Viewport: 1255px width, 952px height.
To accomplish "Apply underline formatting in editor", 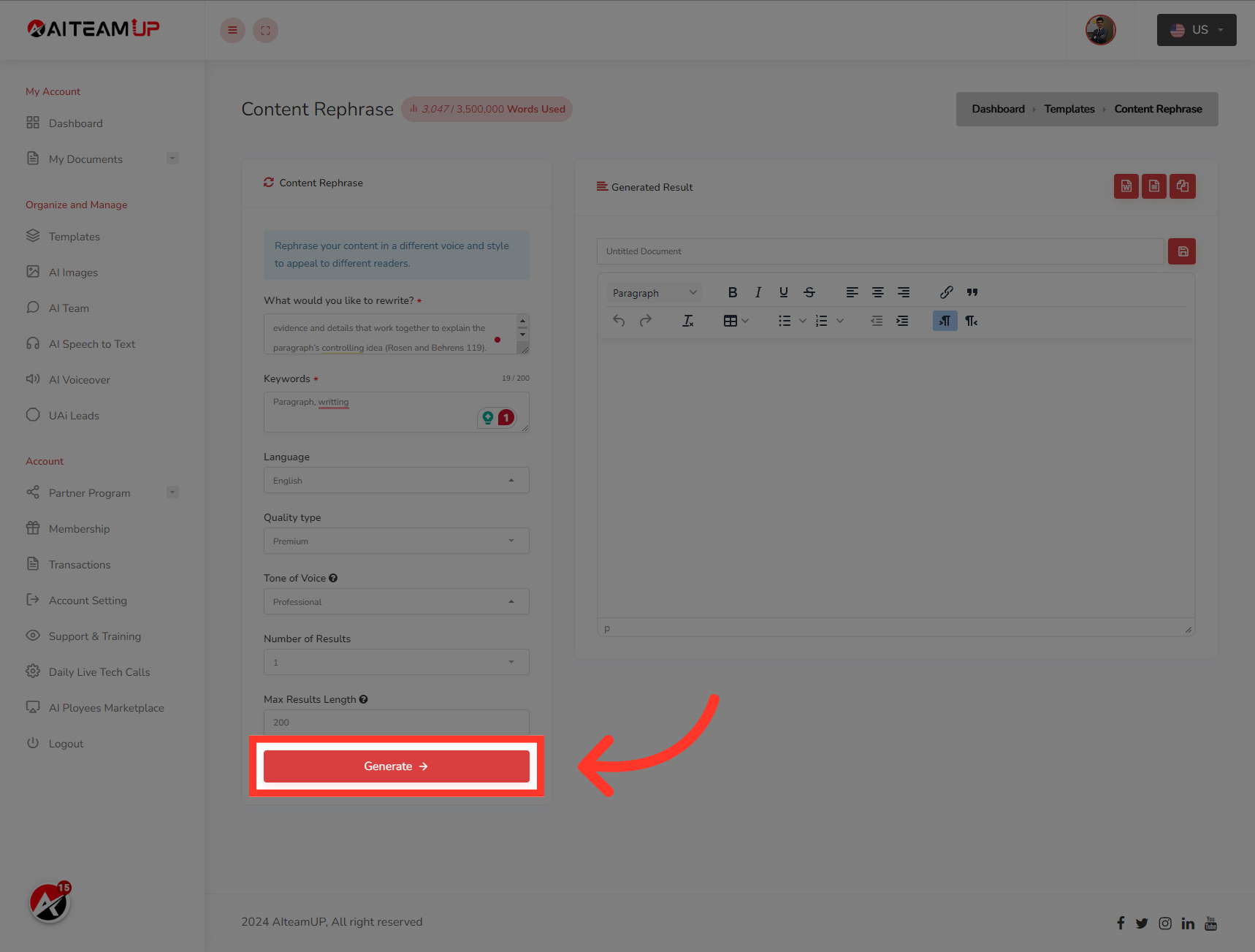I will point(783,292).
